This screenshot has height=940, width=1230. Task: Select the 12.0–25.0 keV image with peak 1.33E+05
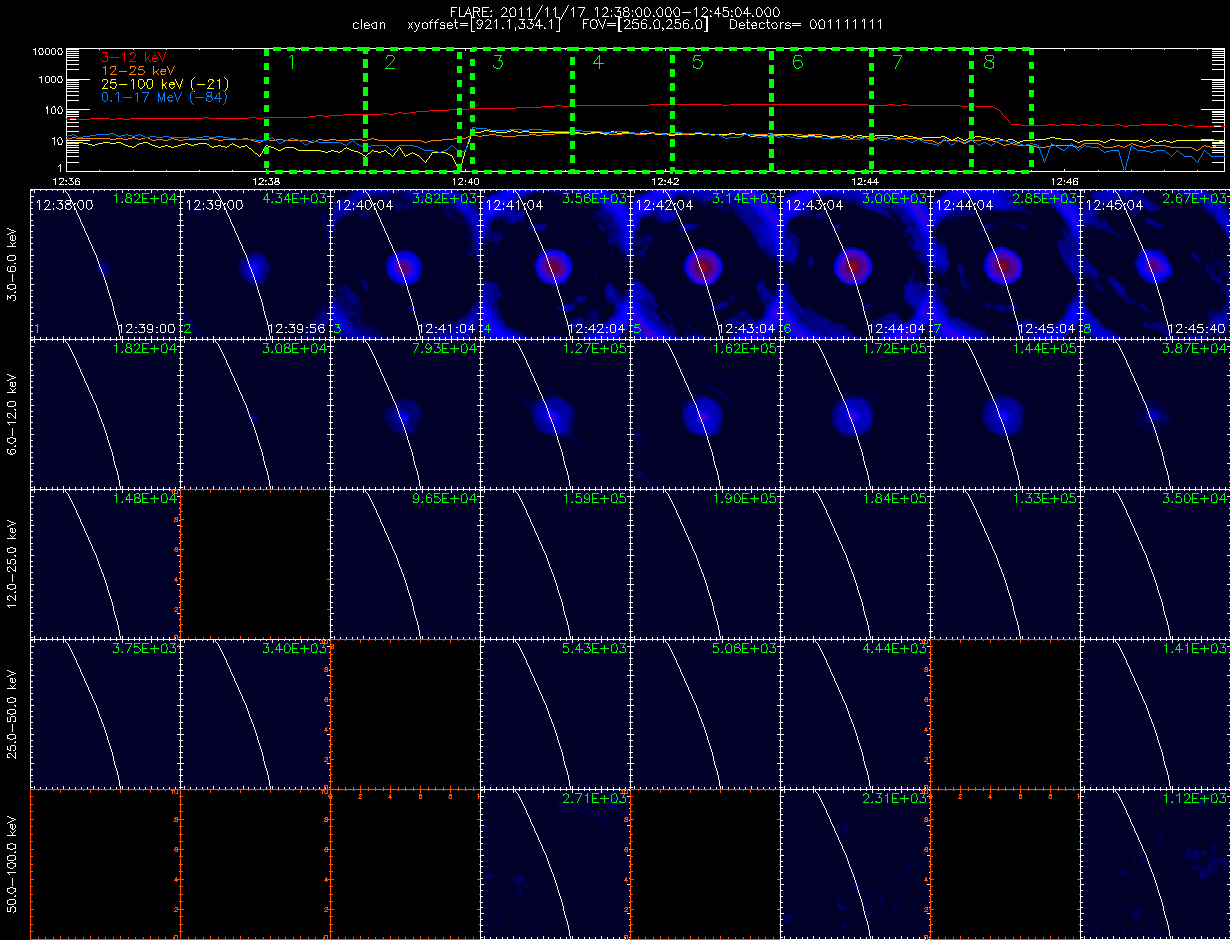tap(1005, 563)
